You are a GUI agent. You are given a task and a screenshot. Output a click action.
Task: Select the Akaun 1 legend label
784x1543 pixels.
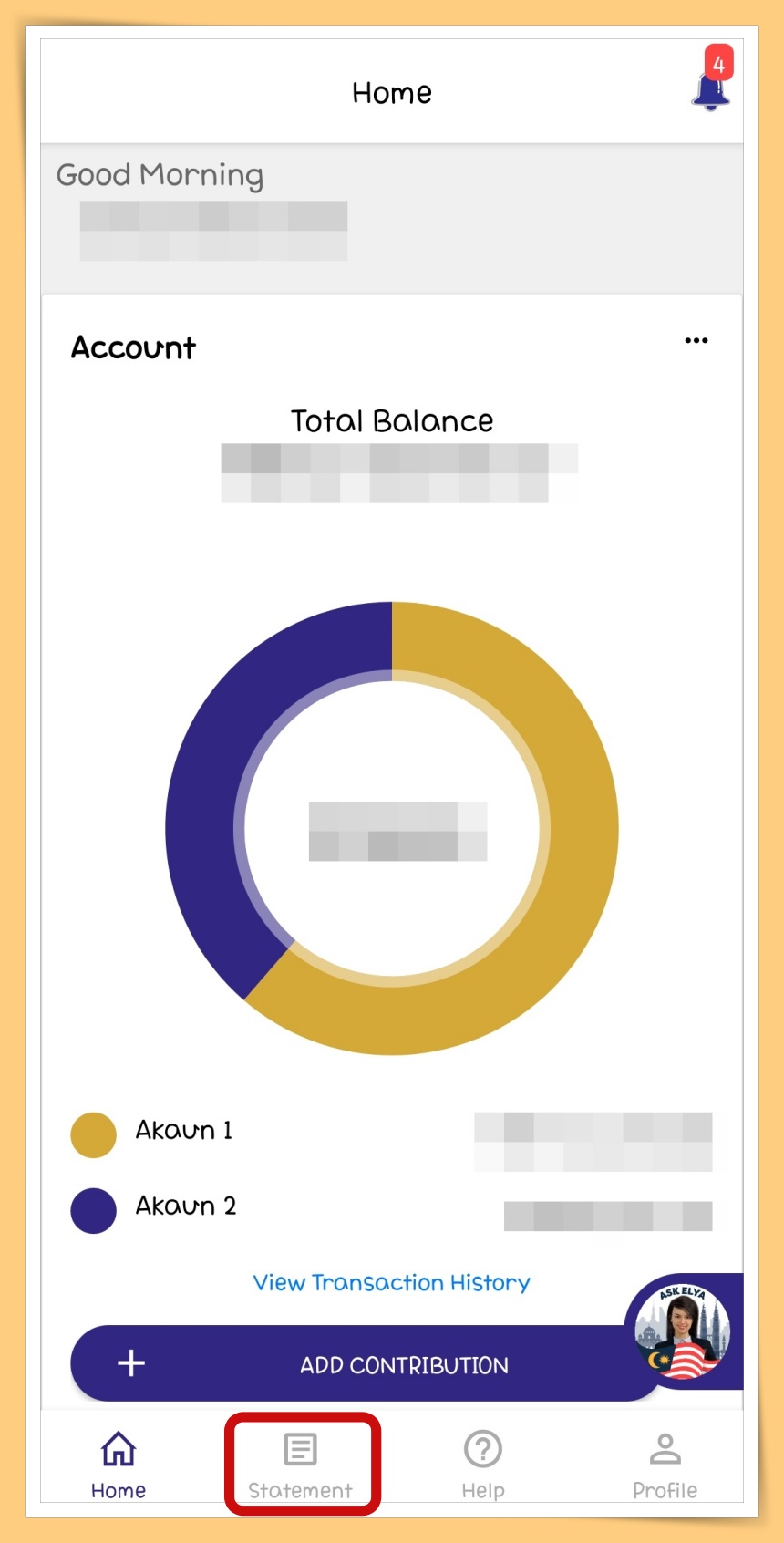tap(184, 1131)
